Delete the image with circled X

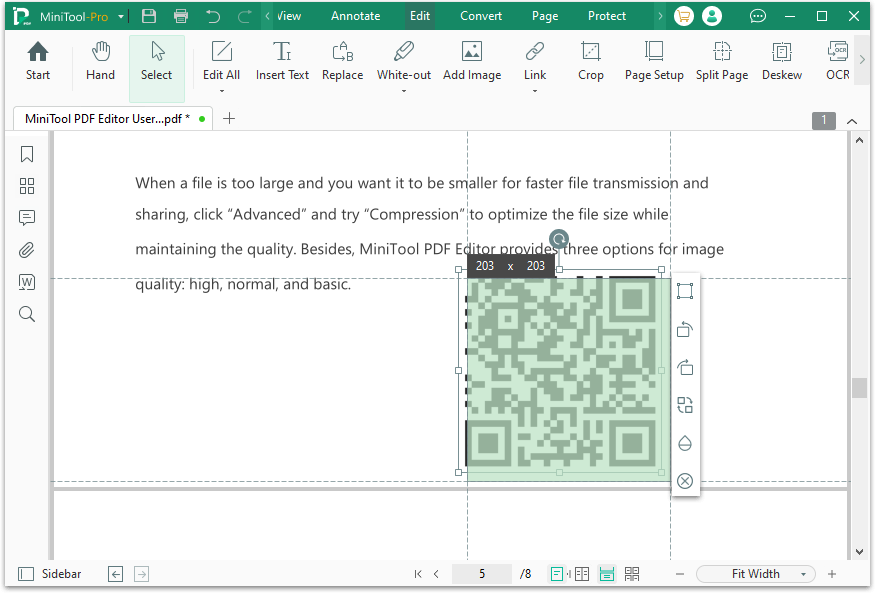click(x=685, y=481)
